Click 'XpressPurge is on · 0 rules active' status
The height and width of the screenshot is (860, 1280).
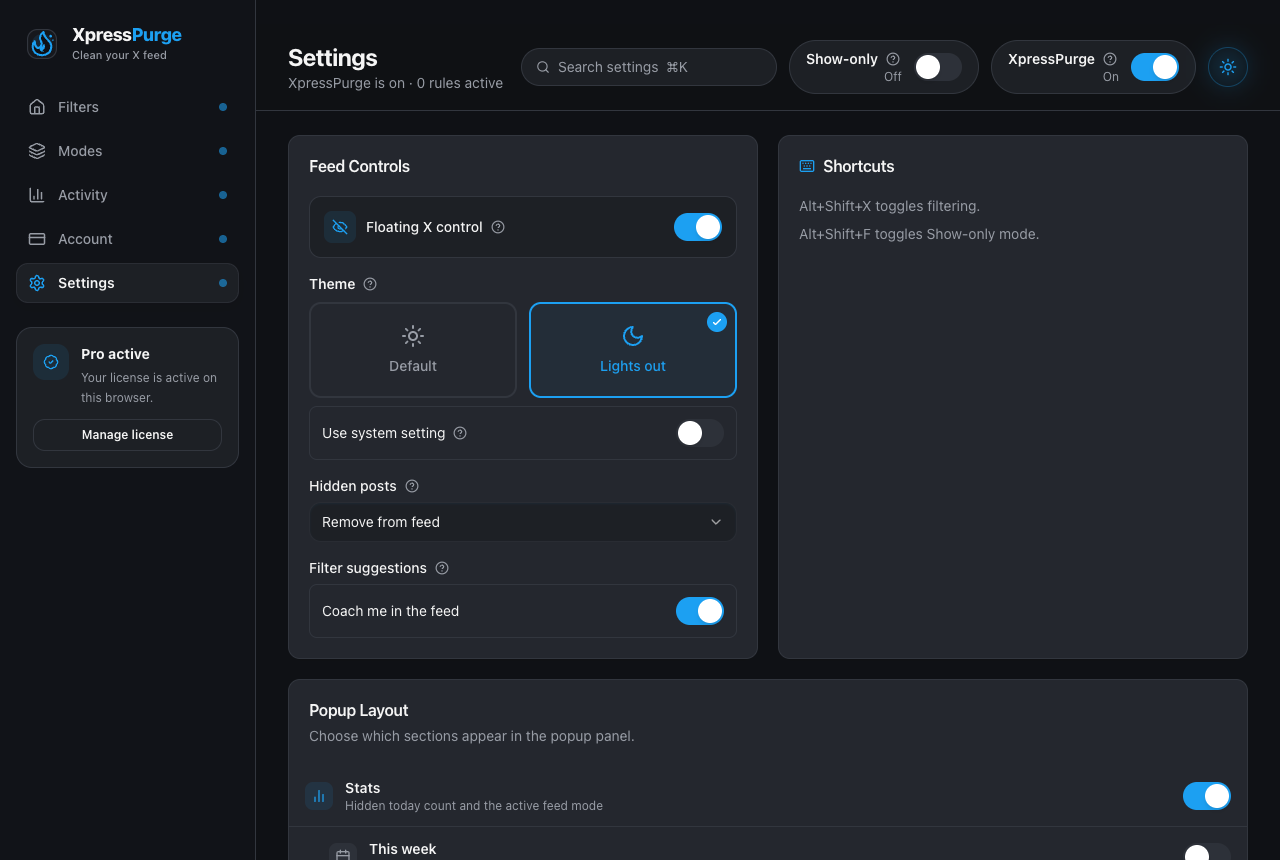pos(395,83)
